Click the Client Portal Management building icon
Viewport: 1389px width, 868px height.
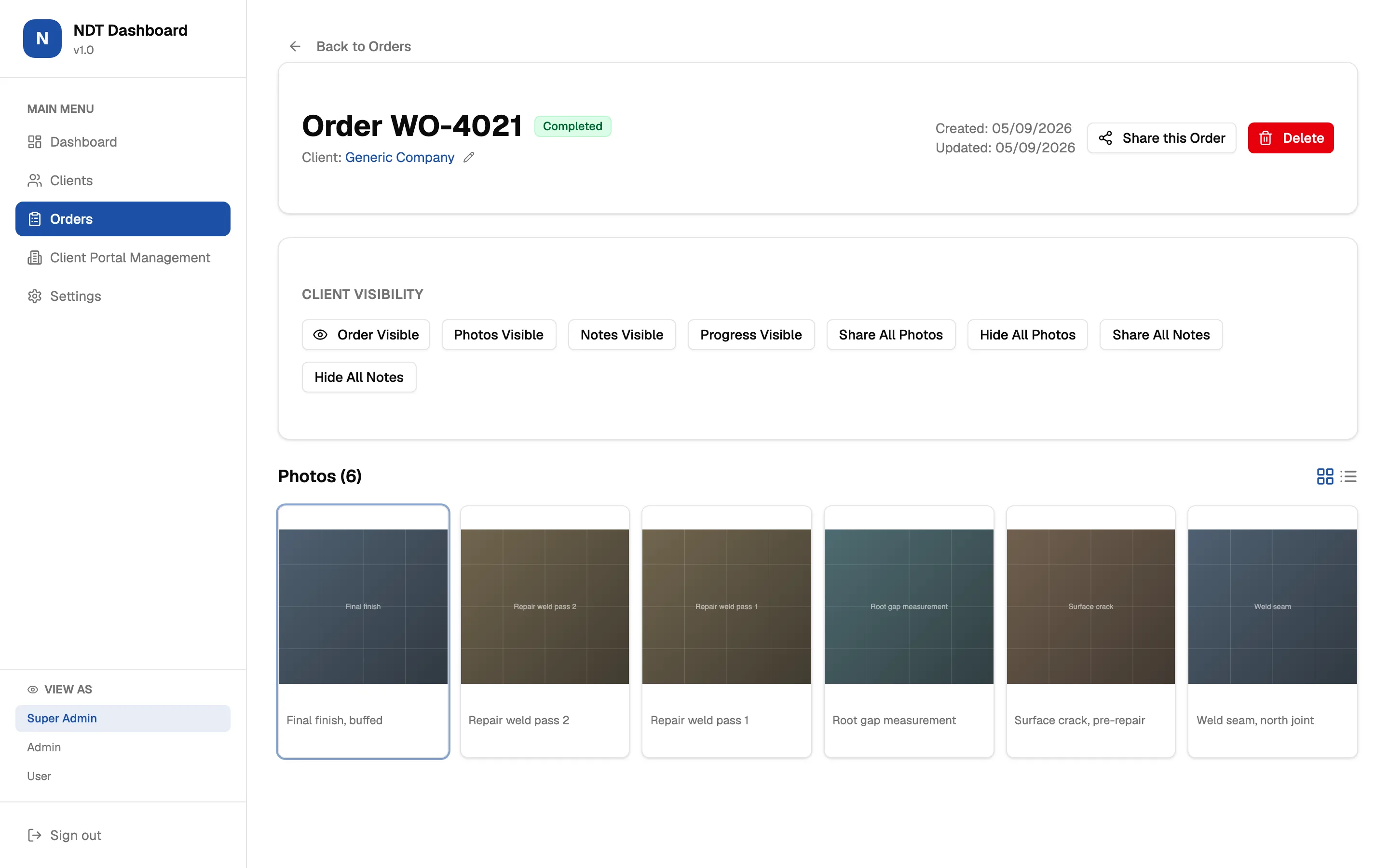coord(34,258)
